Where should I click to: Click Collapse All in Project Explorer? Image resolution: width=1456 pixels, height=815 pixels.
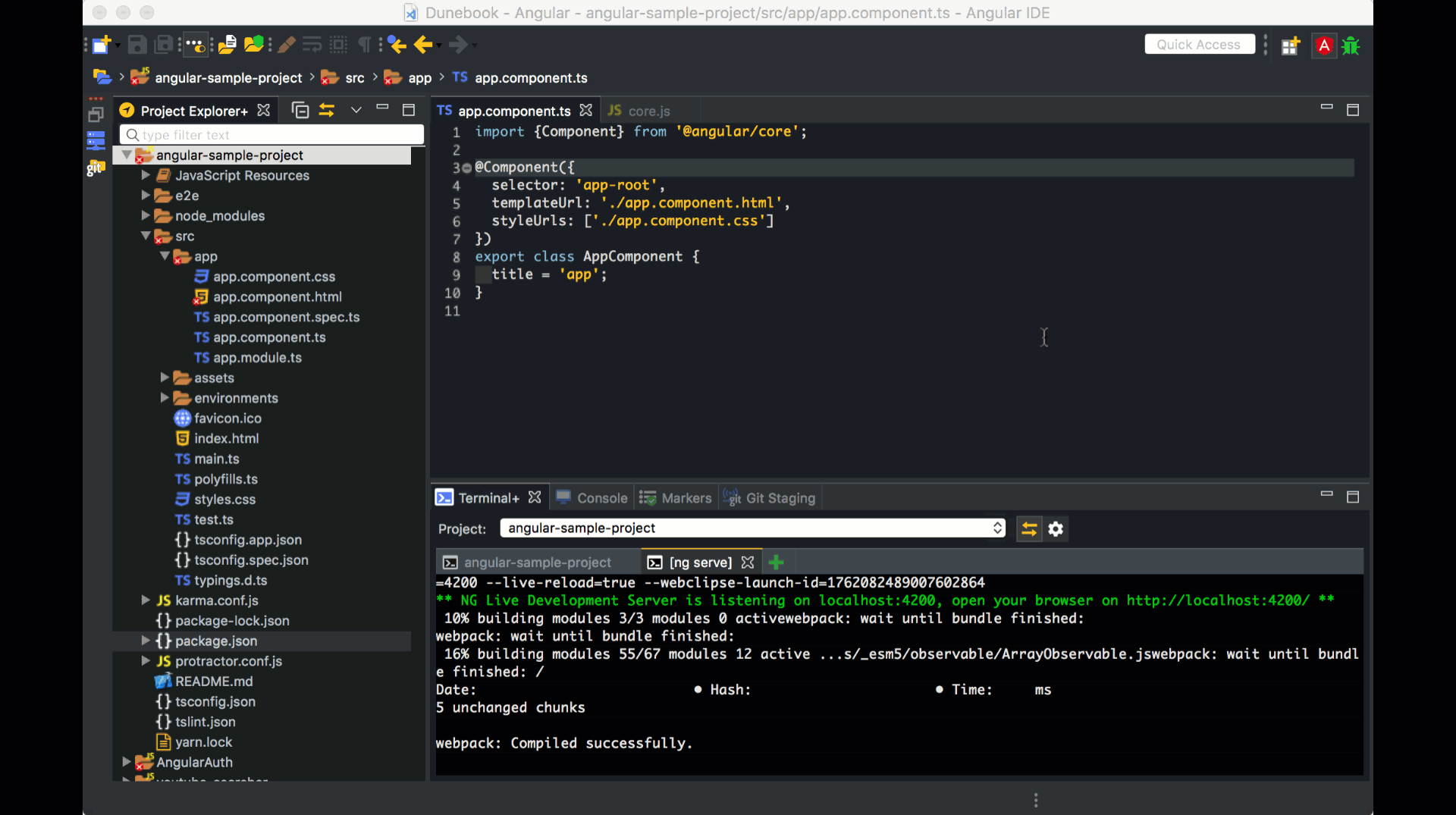tap(300, 111)
